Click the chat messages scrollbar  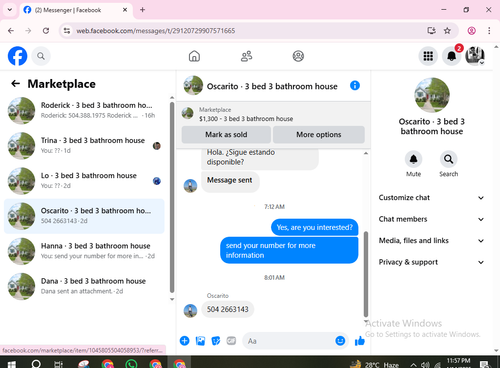pos(366,273)
